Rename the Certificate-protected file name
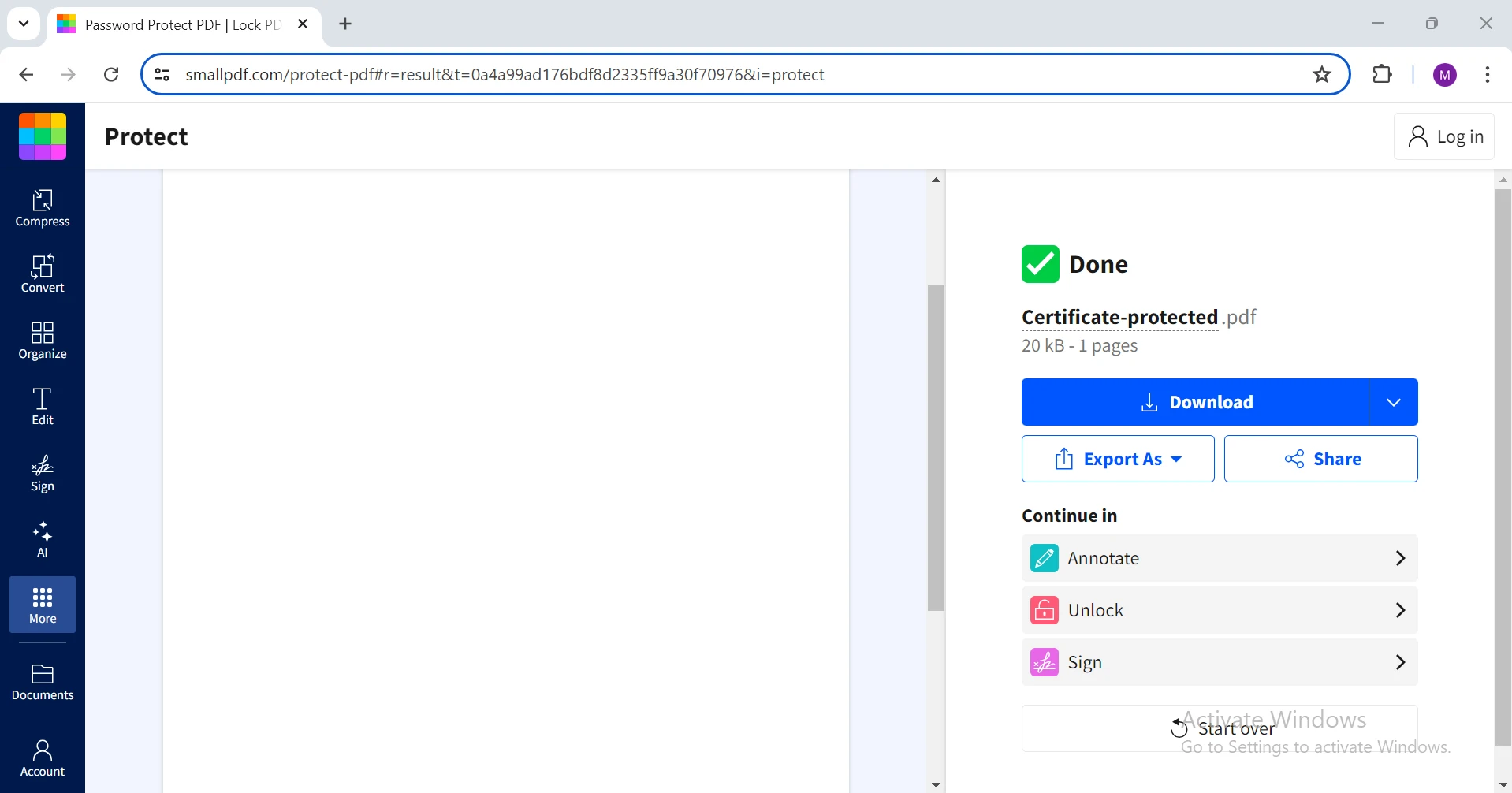Viewport: 1512px width, 793px height. coord(1119,317)
